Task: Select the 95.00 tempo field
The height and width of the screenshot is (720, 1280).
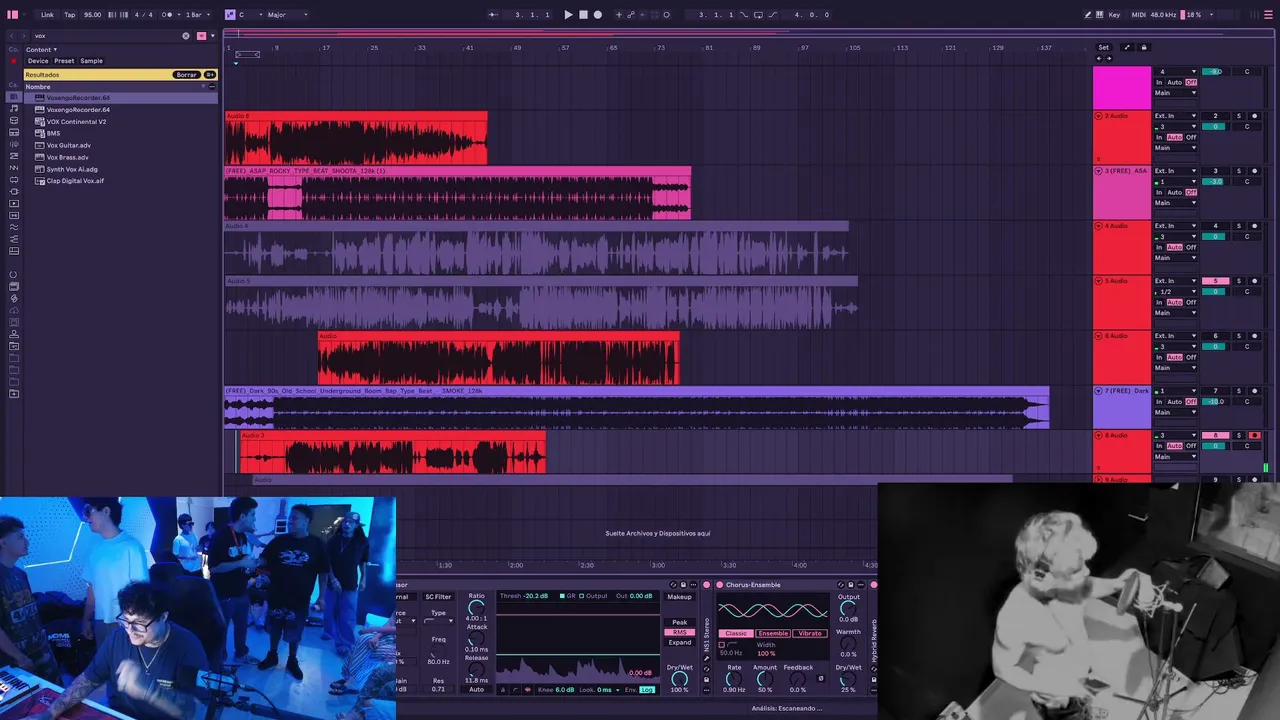Action: click(x=92, y=15)
